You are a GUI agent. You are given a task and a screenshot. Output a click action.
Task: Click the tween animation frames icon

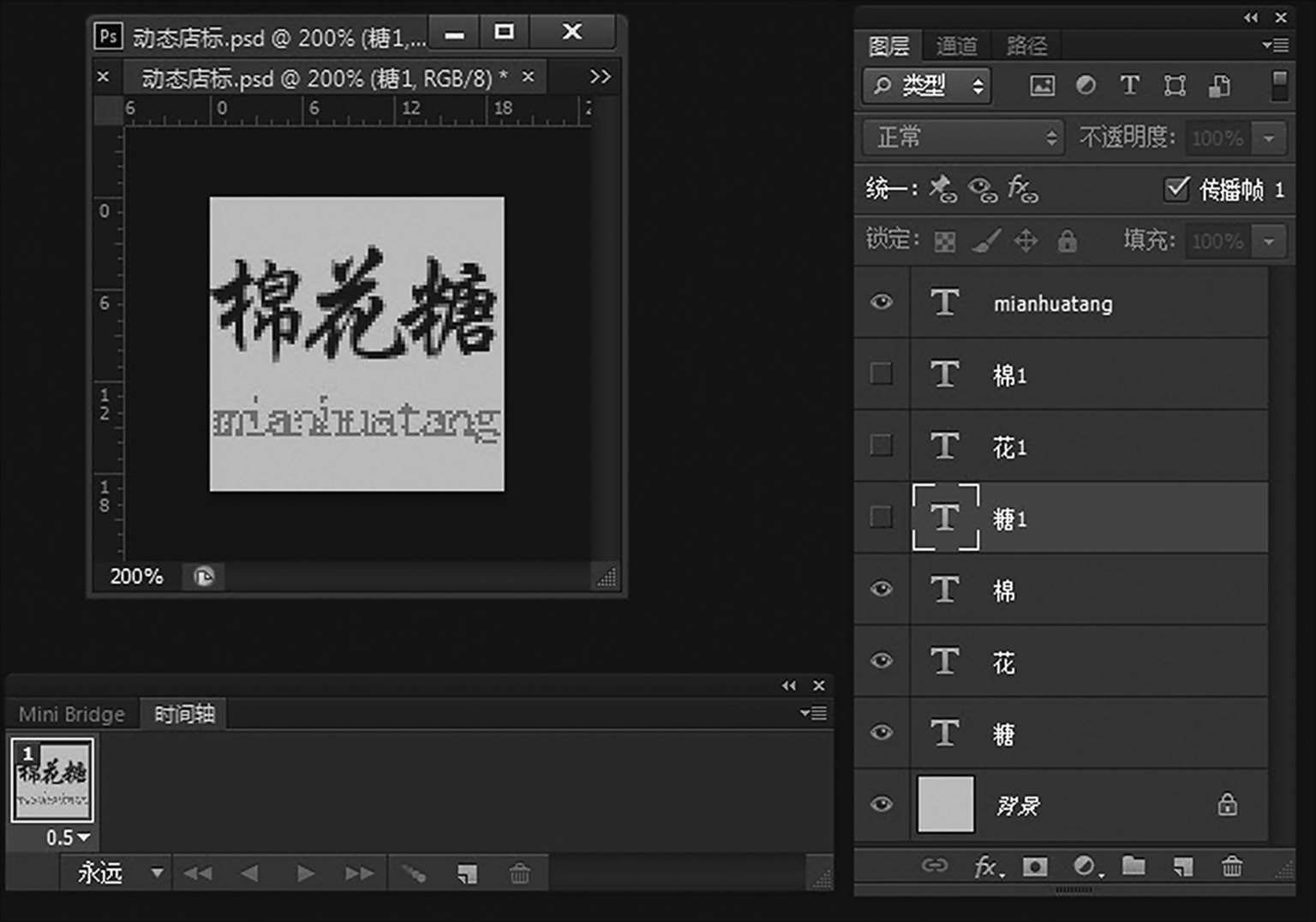pyautogui.click(x=414, y=873)
